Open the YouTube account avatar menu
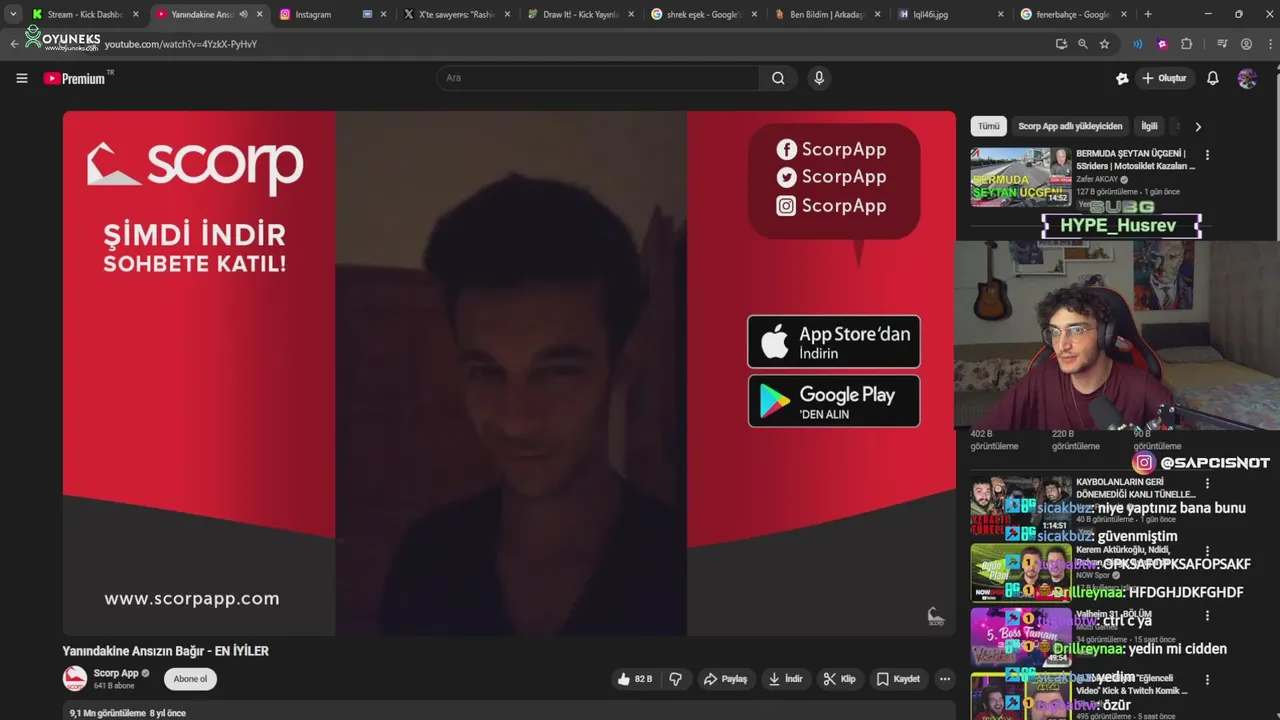The image size is (1280, 720). point(1247,78)
